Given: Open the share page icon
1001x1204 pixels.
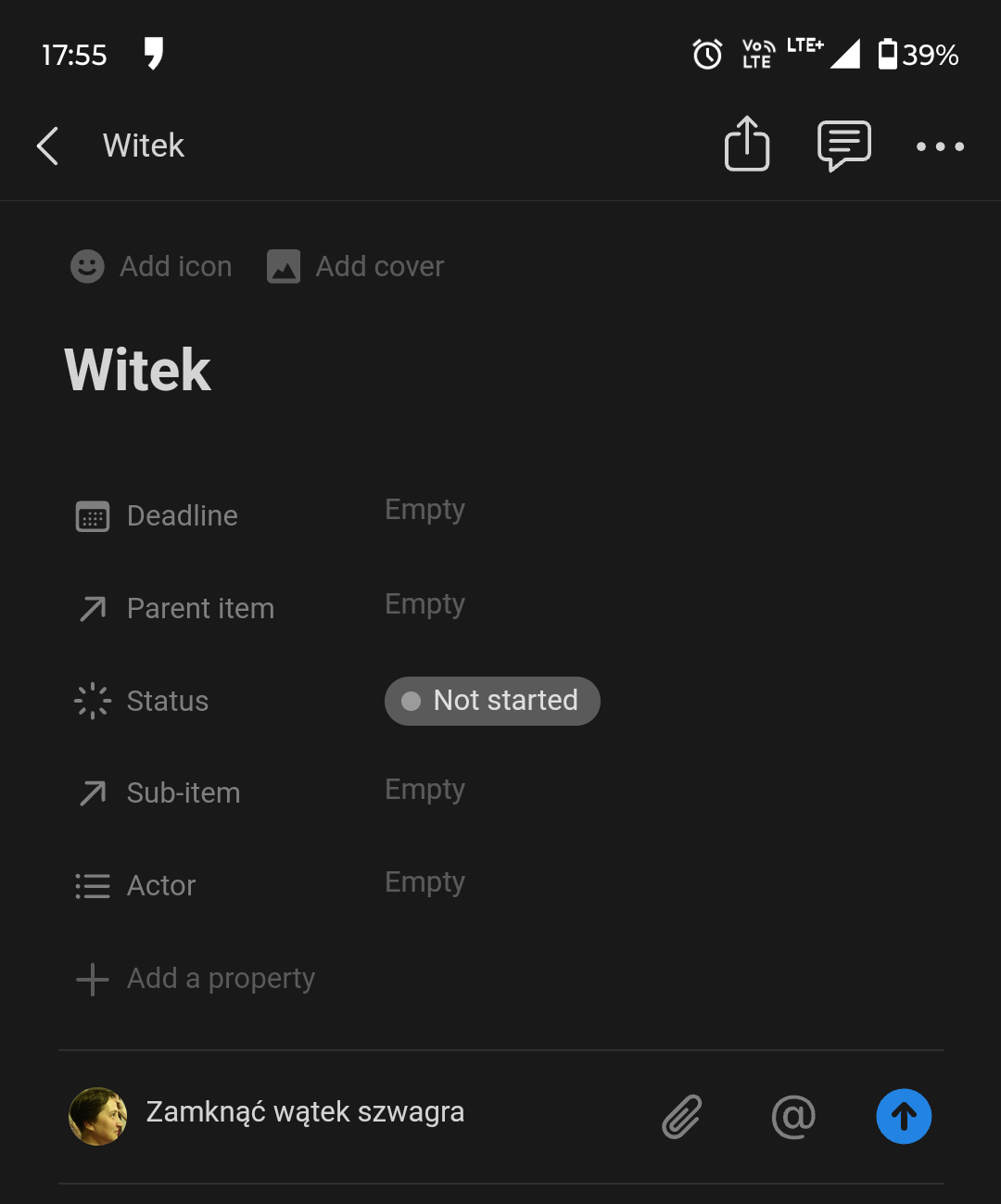Looking at the screenshot, I should (x=747, y=144).
